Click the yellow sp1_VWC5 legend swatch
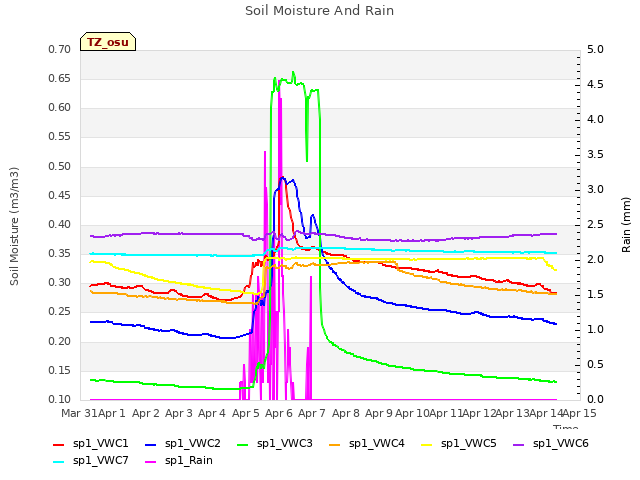Screen dimensions: 640x480 tap(427, 444)
